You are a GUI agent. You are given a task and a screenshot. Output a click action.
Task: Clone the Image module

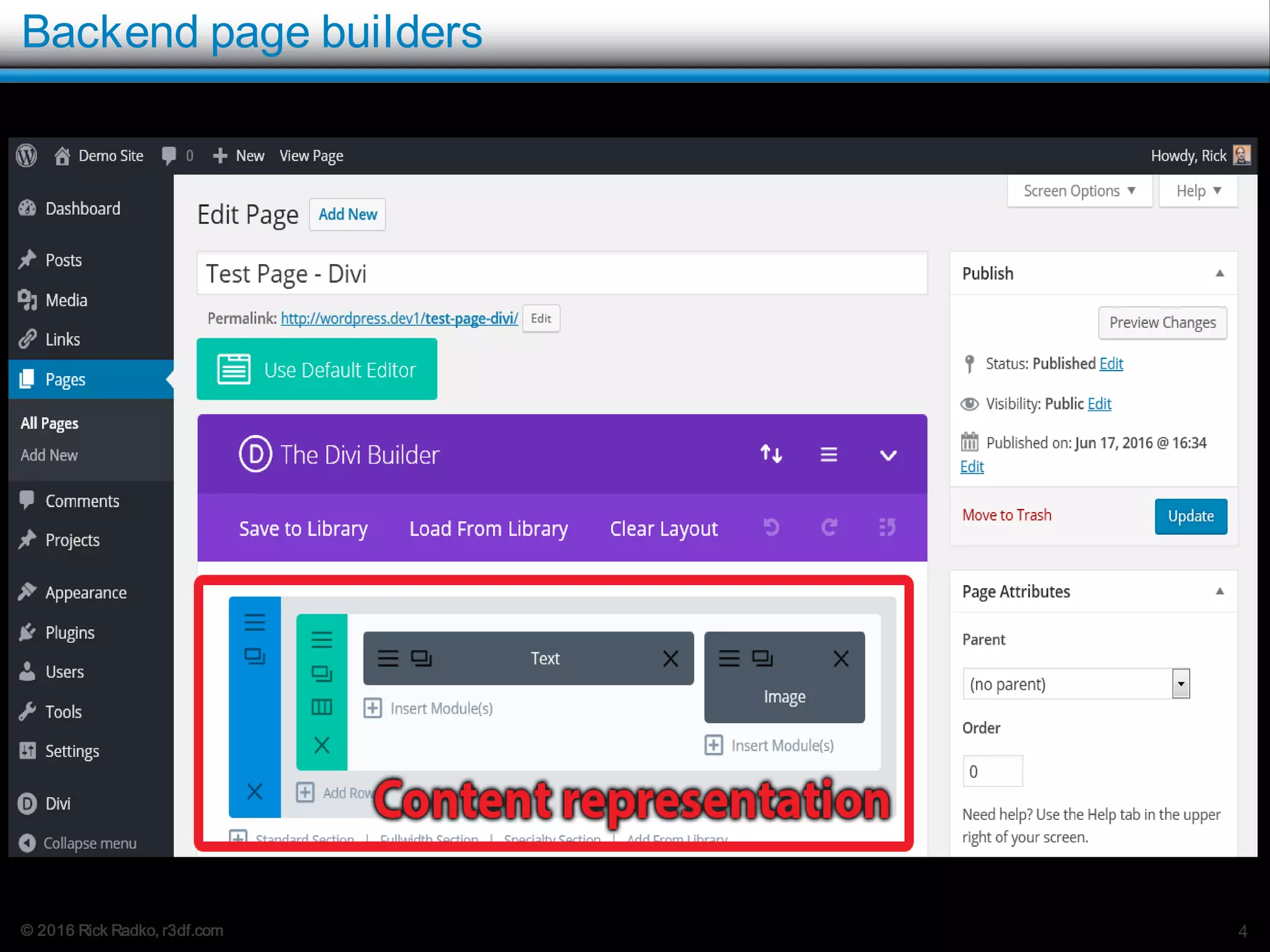tap(763, 658)
